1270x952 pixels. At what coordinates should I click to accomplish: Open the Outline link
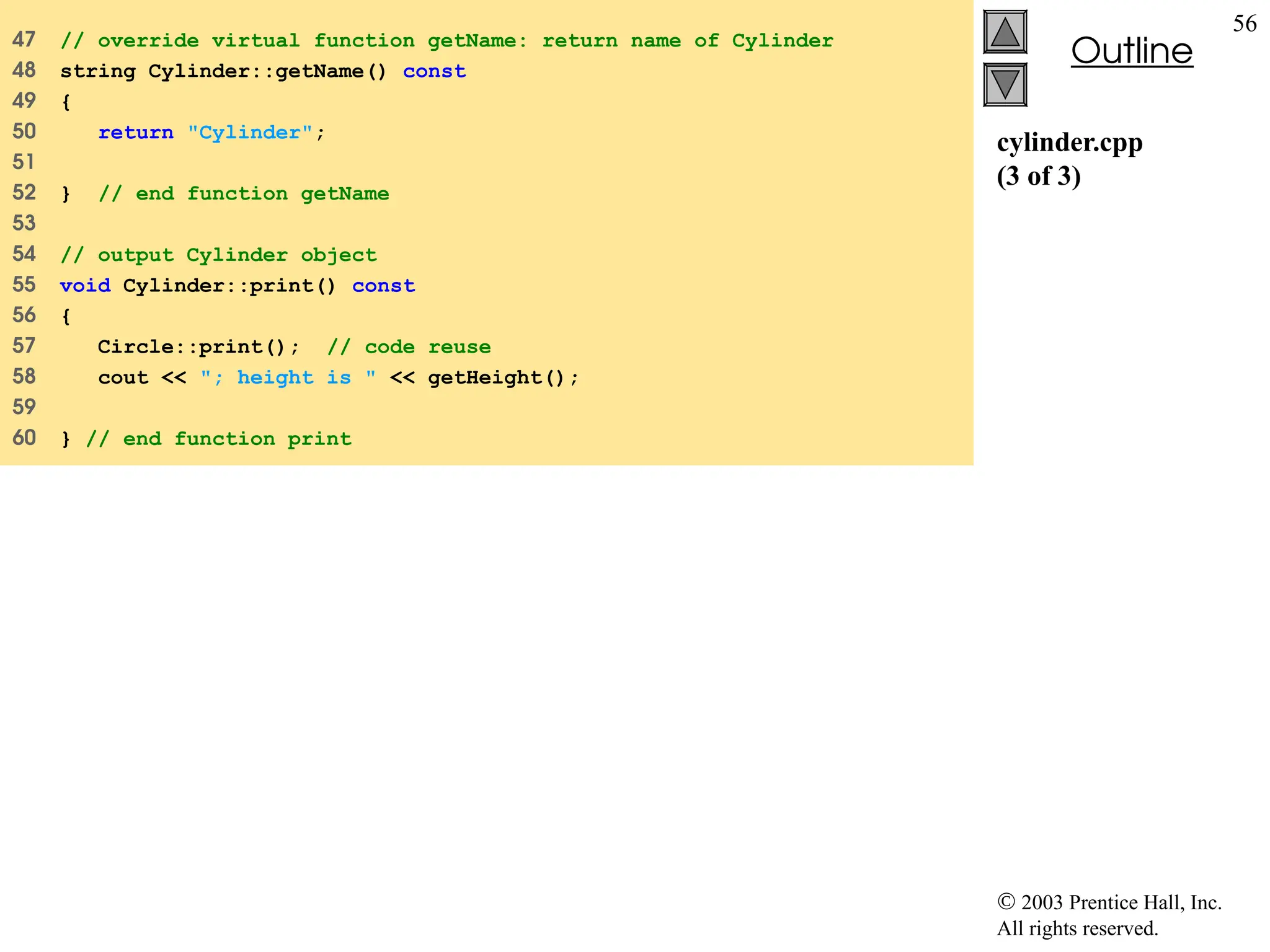[1132, 51]
